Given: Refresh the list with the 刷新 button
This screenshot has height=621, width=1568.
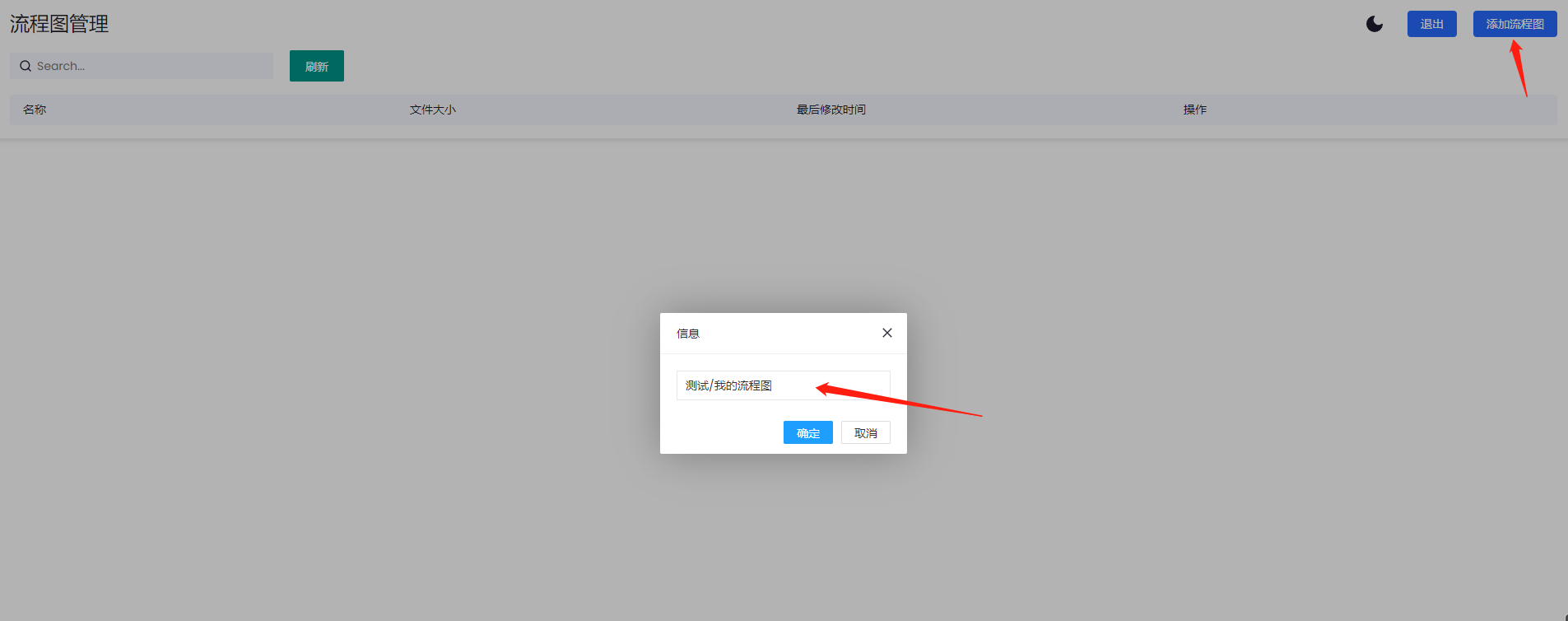Looking at the screenshot, I should [317, 66].
